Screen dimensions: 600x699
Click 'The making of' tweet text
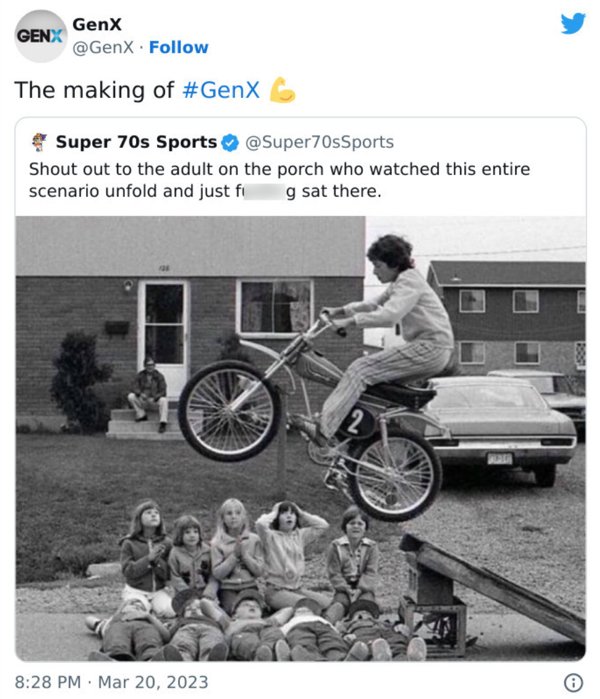pos(94,90)
